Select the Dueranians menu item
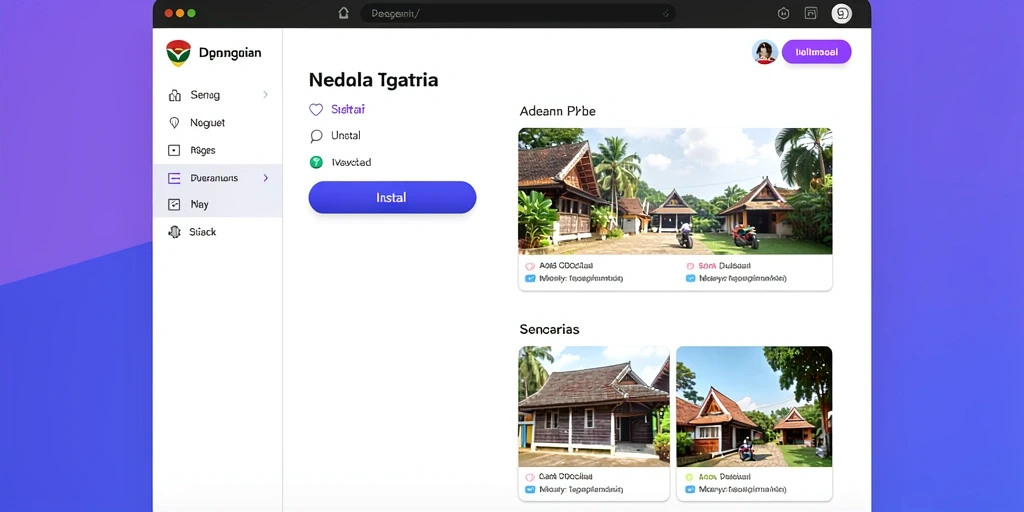 (217, 178)
